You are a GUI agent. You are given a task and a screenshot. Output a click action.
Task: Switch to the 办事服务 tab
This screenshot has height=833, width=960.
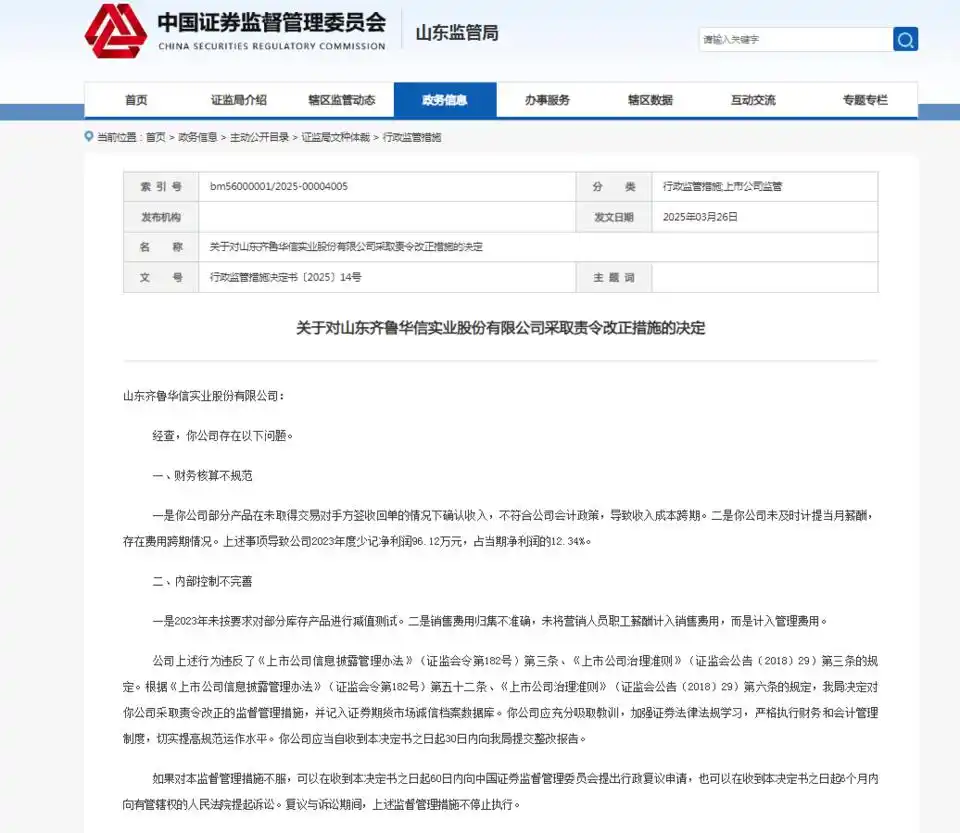click(x=547, y=100)
